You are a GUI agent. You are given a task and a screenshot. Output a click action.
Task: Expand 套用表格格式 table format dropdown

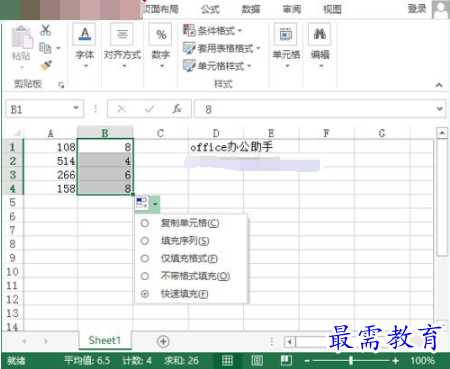258,49
